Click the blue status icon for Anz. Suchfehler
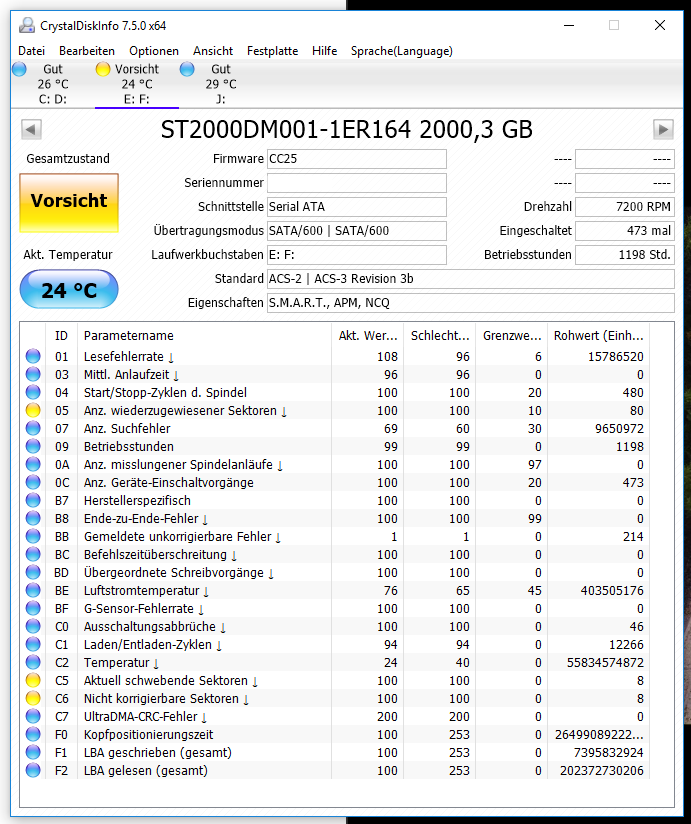Viewport: 691px width, 824px height. click(x=33, y=428)
